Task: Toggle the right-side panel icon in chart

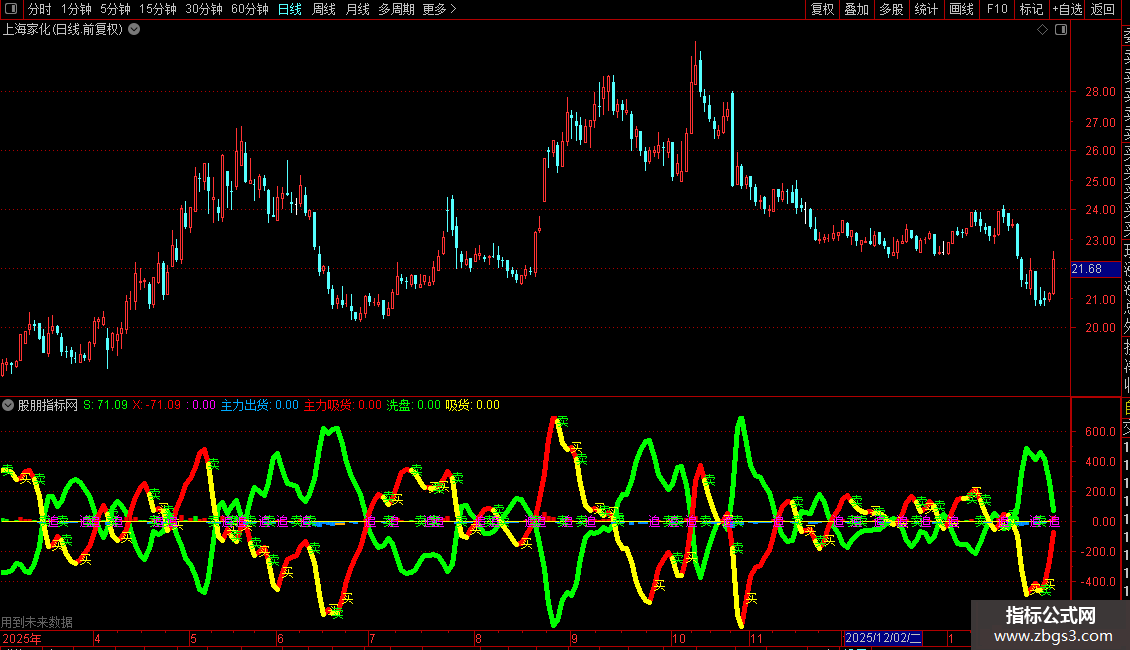Action: click(x=1061, y=30)
